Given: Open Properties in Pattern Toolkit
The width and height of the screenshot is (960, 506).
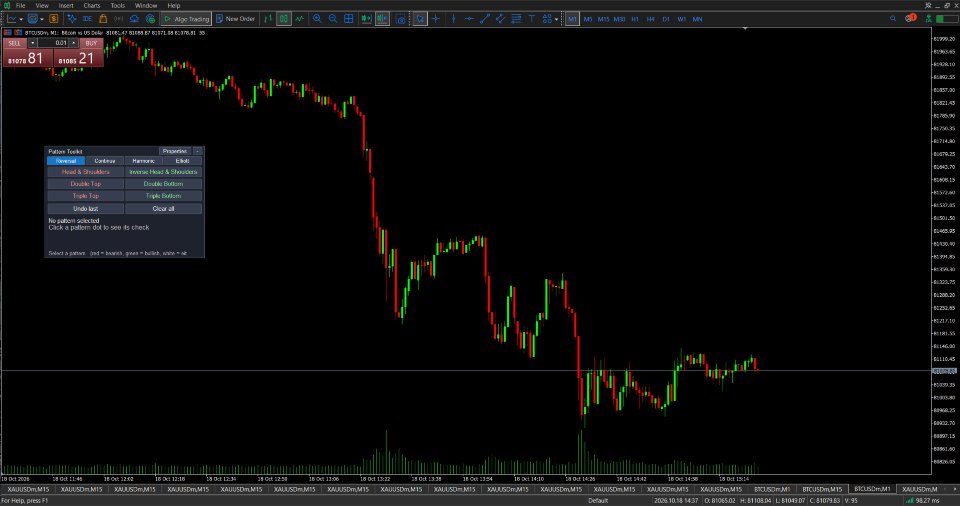Looking at the screenshot, I should coord(175,151).
